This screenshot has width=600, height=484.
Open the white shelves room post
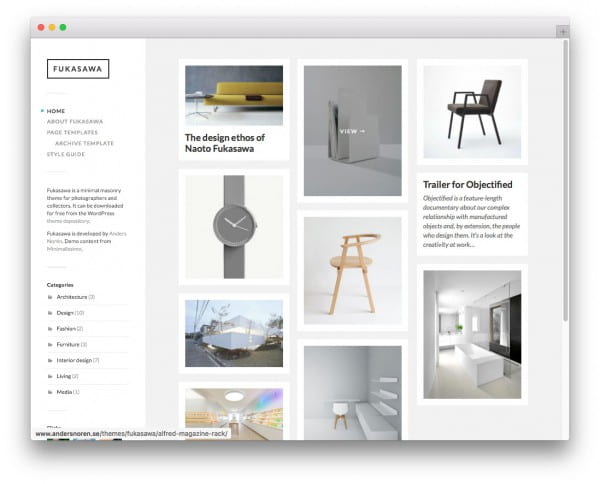click(x=353, y=393)
